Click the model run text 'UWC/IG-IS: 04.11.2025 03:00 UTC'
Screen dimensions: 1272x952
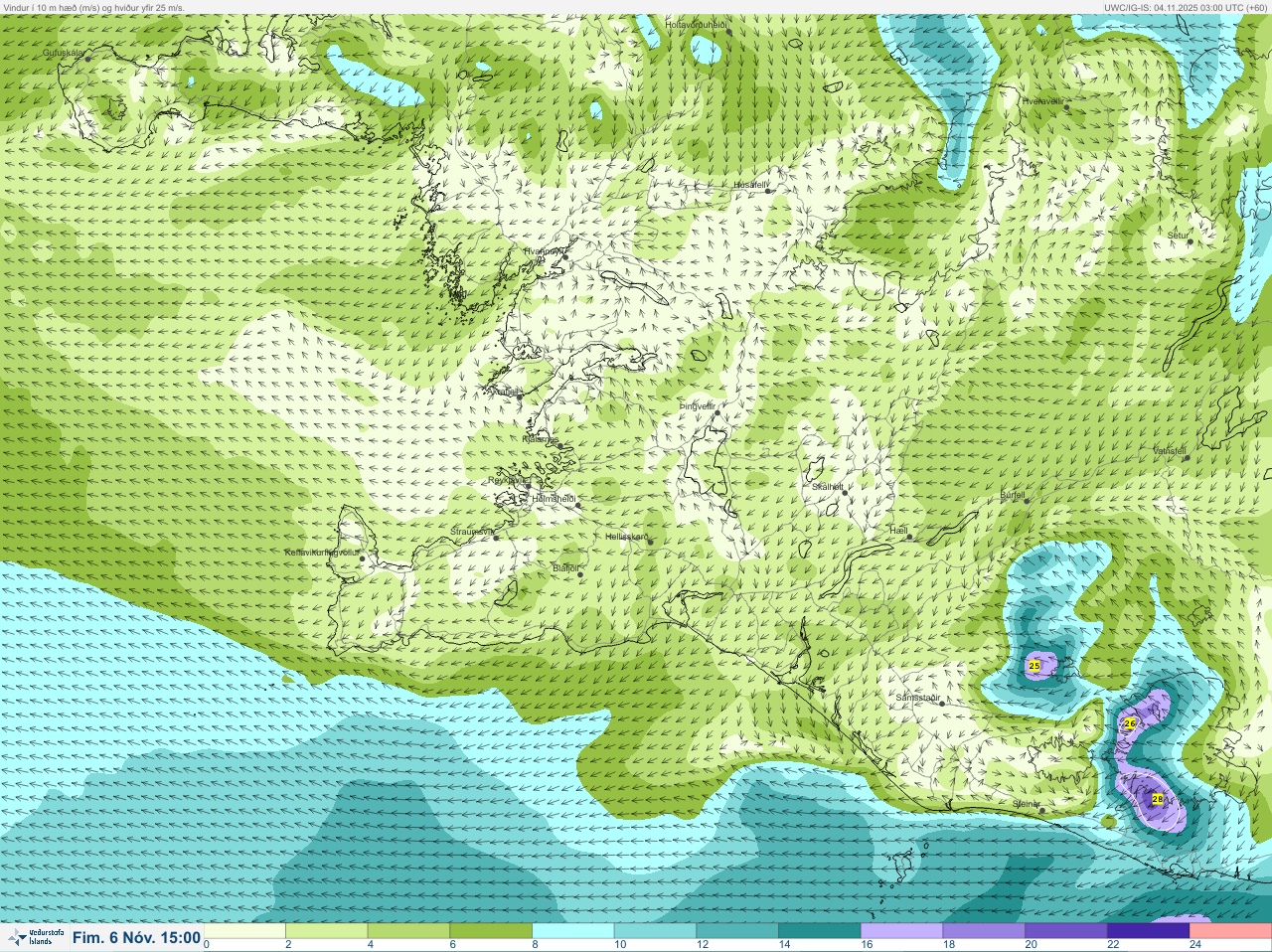[x=1174, y=7]
